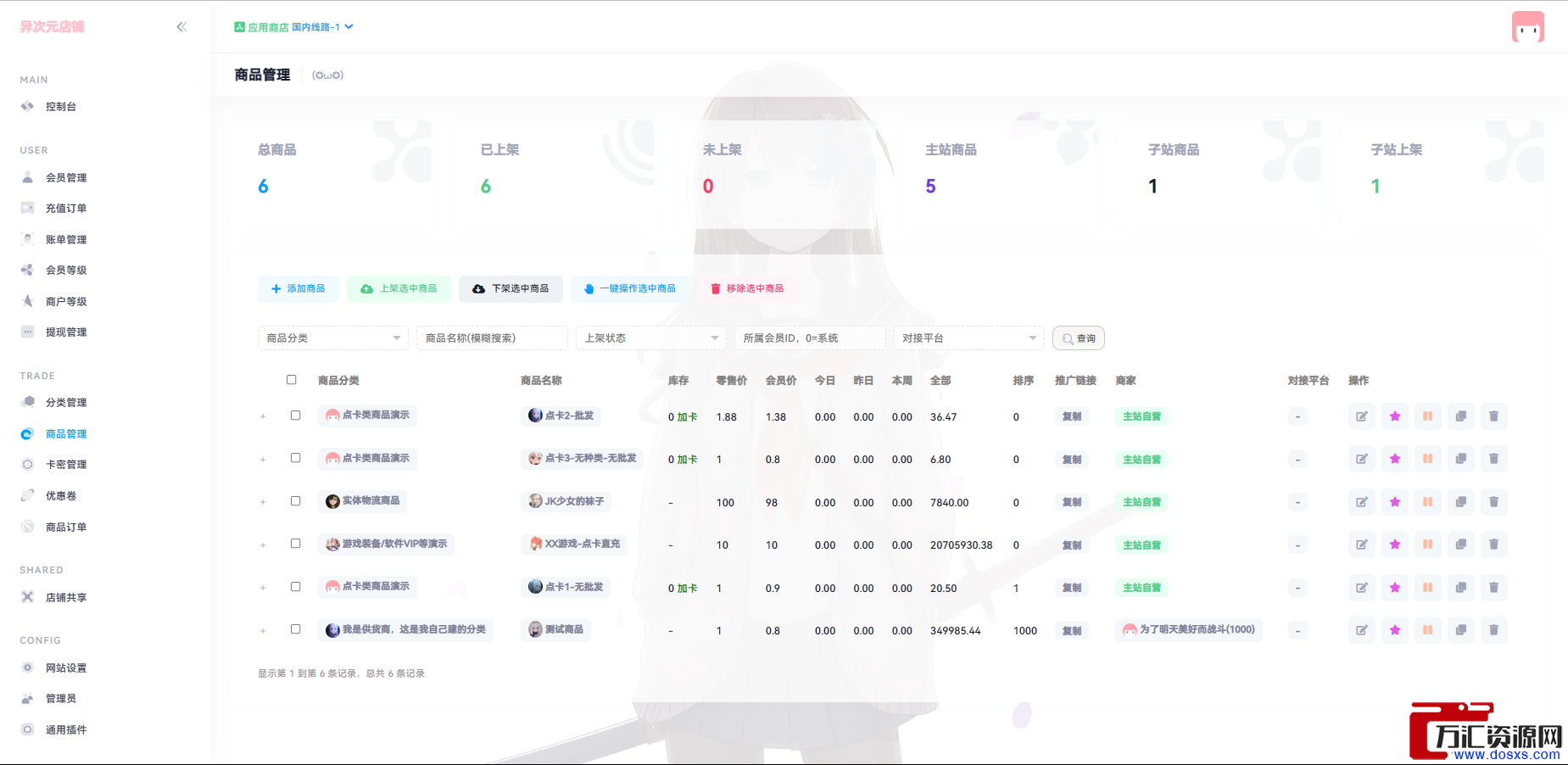Focus the 商品名称 fuzzy search field
Screen dimensions: 1568x765
coord(492,338)
